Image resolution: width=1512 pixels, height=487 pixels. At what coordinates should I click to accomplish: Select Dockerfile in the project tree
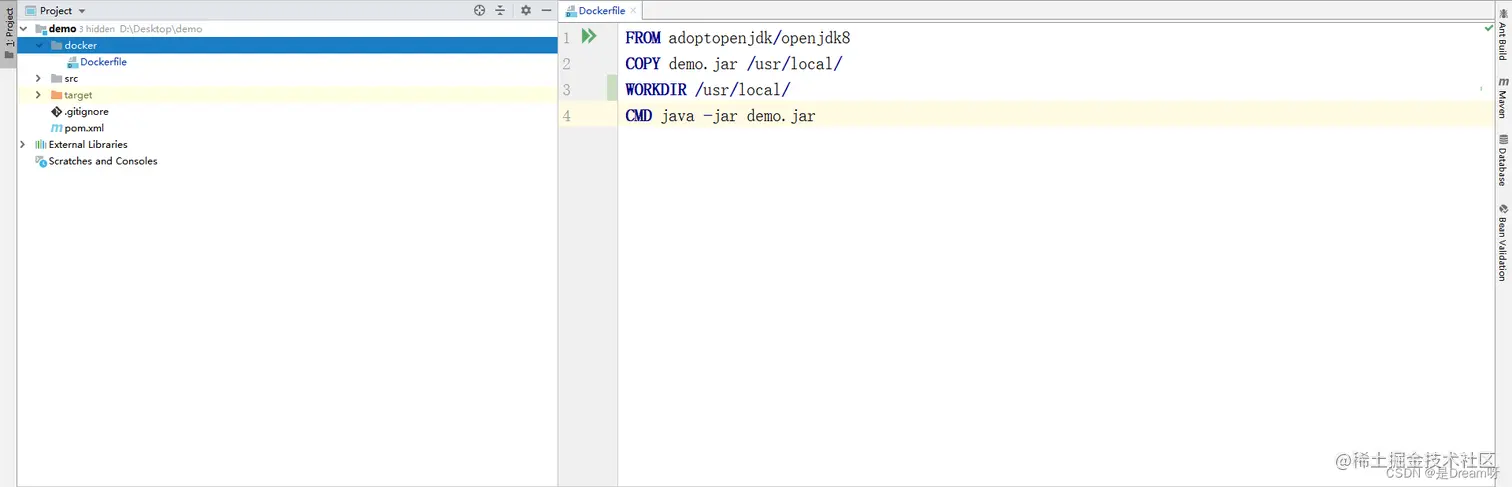pyautogui.click(x=103, y=62)
